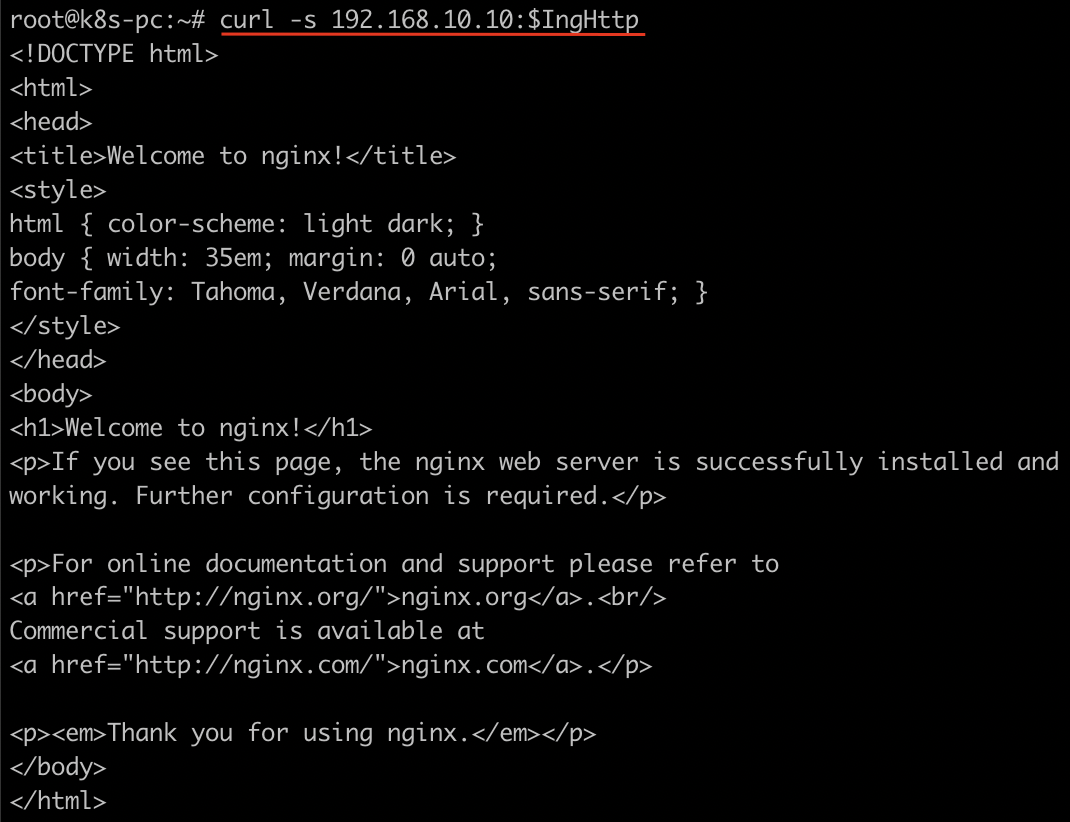This screenshot has height=822, width=1070.
Task: Click the h1 Welcome to nginx! heading line
Action: click(x=190, y=428)
